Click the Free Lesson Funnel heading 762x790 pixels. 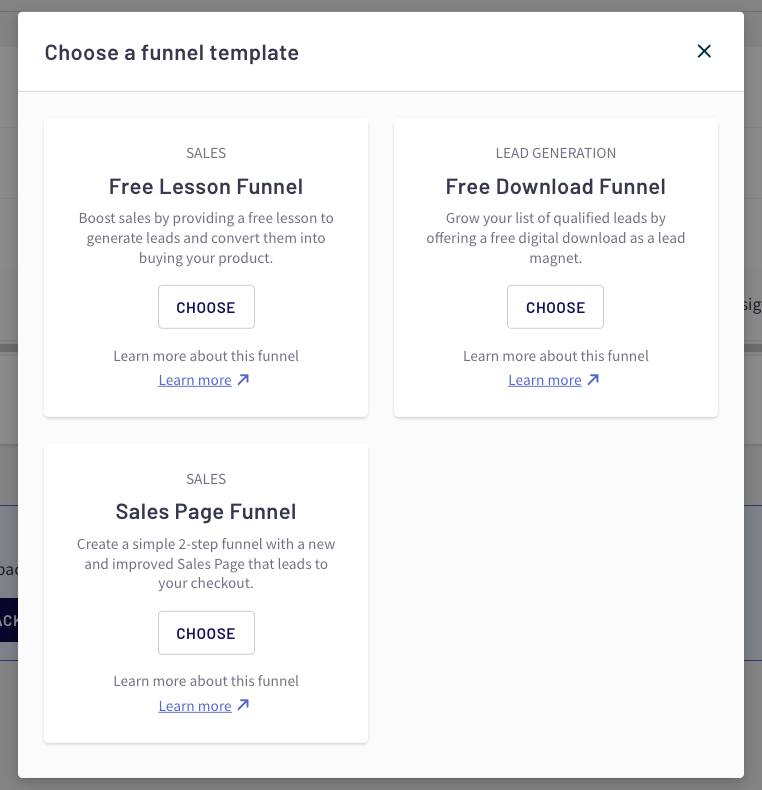206,187
